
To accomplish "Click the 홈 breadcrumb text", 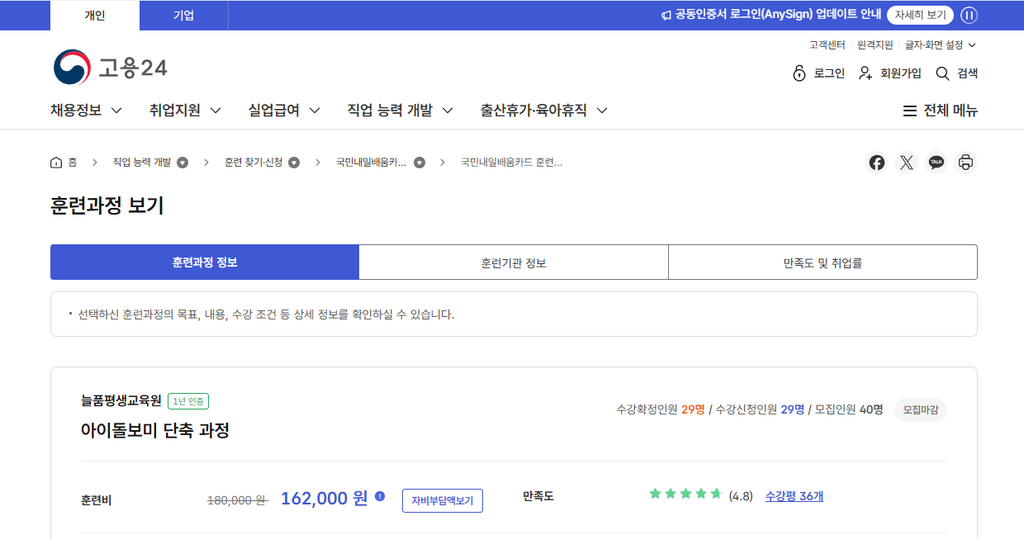I will [72, 163].
